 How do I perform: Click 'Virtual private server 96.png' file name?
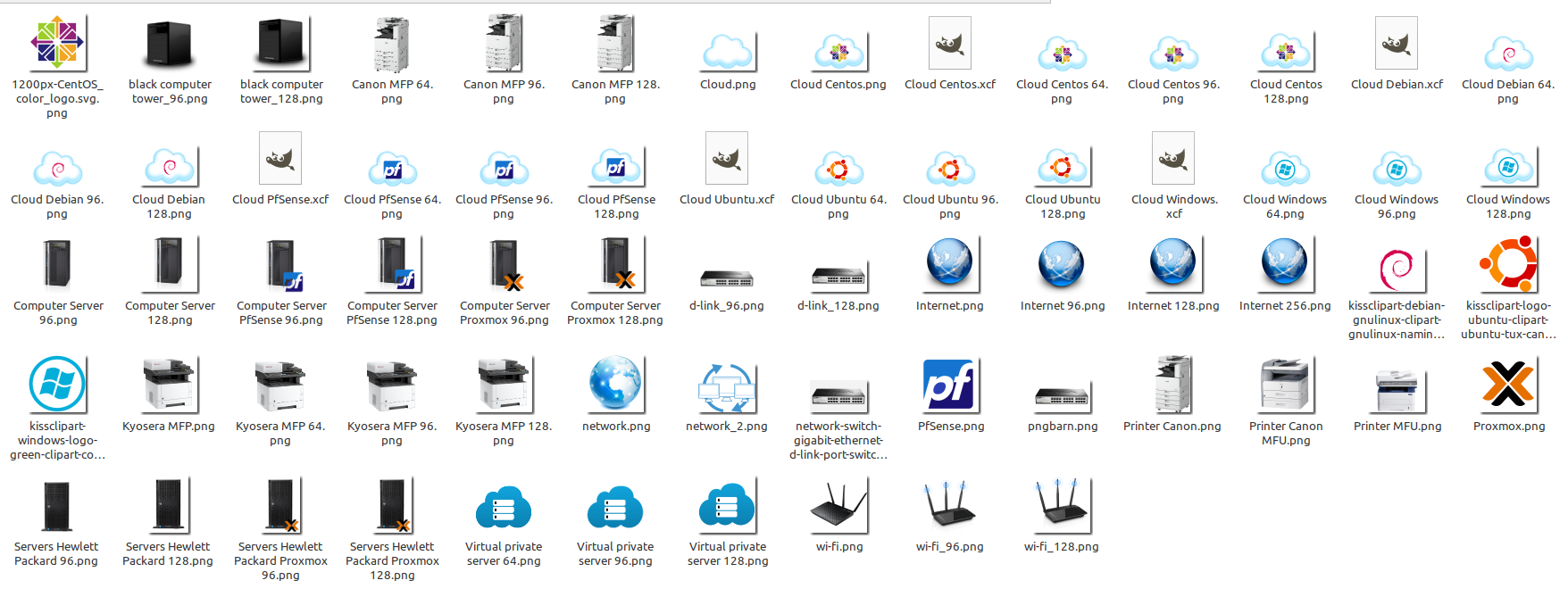coord(615,554)
